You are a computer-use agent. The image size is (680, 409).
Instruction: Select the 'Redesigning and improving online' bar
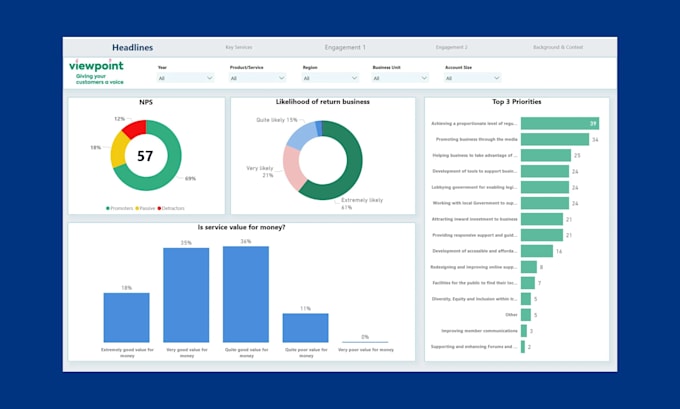tap(529, 267)
